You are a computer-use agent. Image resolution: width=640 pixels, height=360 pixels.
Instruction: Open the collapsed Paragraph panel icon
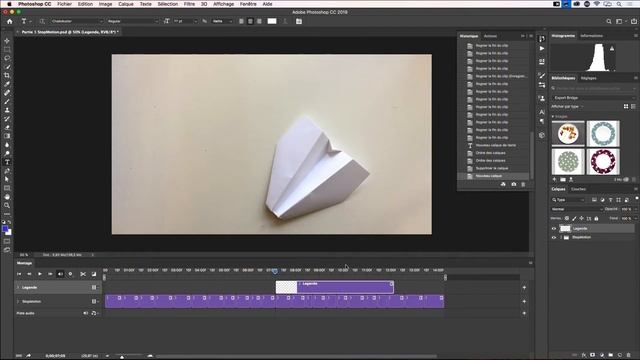click(x=542, y=121)
